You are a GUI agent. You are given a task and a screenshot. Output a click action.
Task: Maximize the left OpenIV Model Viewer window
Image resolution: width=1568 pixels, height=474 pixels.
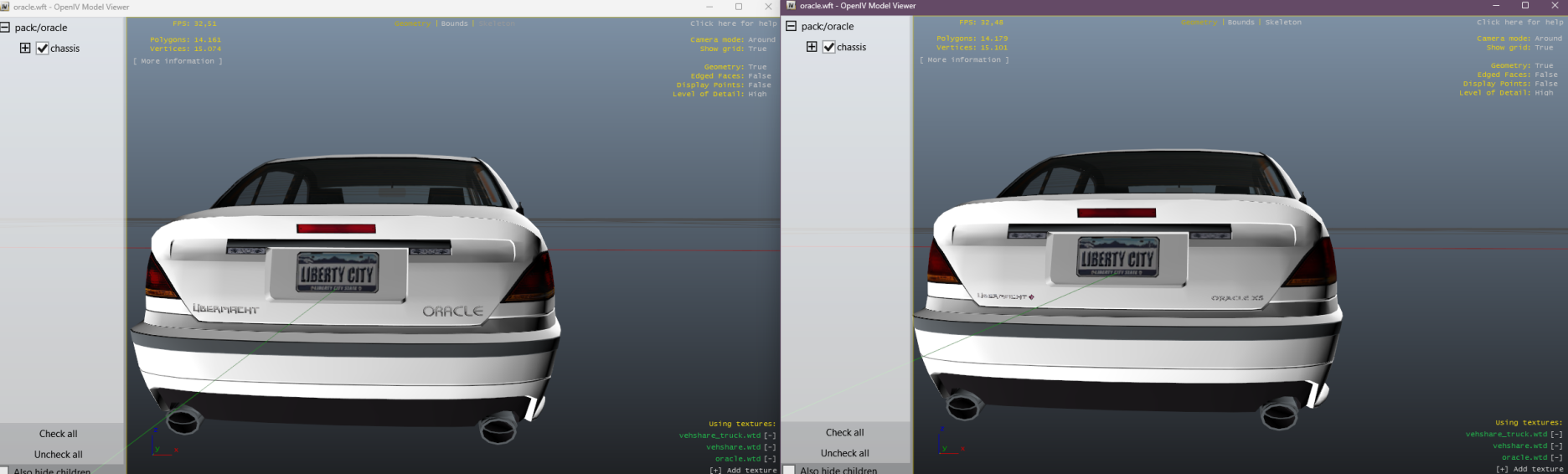(x=739, y=7)
